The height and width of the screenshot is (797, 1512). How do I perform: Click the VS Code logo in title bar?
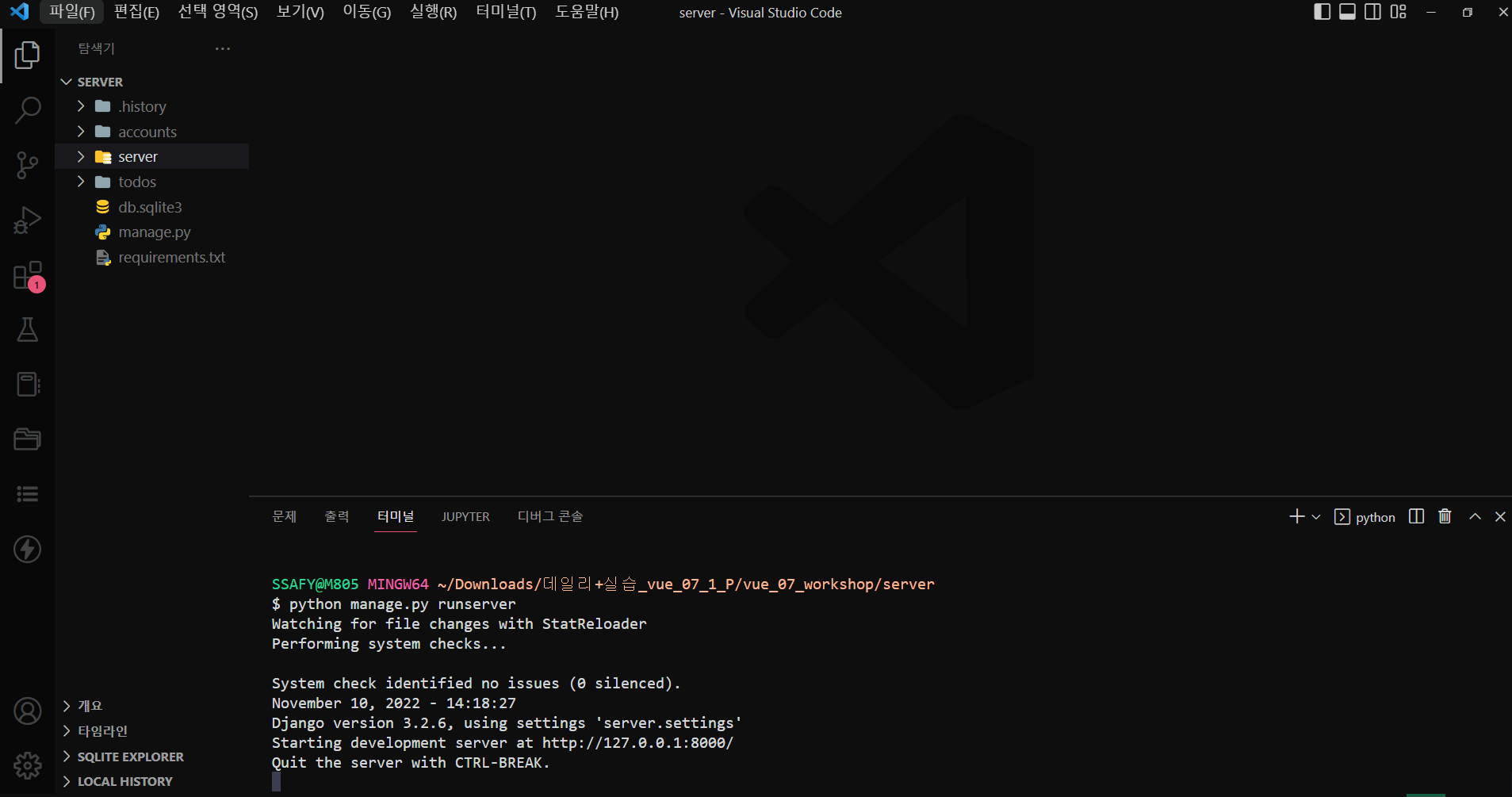coord(20,12)
